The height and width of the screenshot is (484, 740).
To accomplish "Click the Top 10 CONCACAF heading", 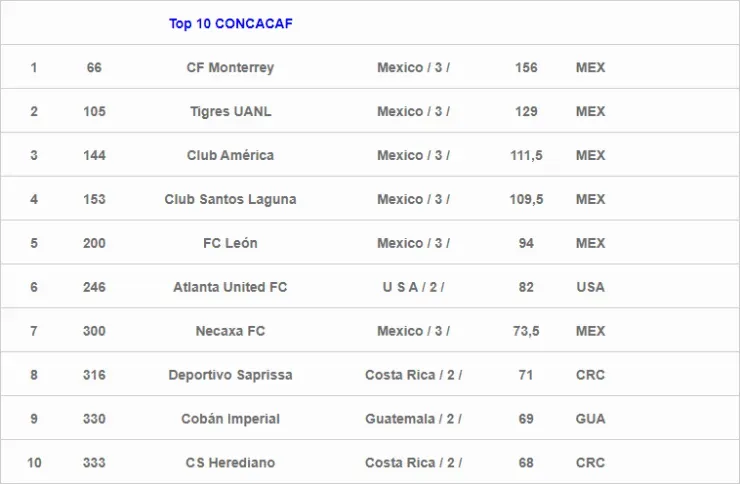I will tap(230, 23).
